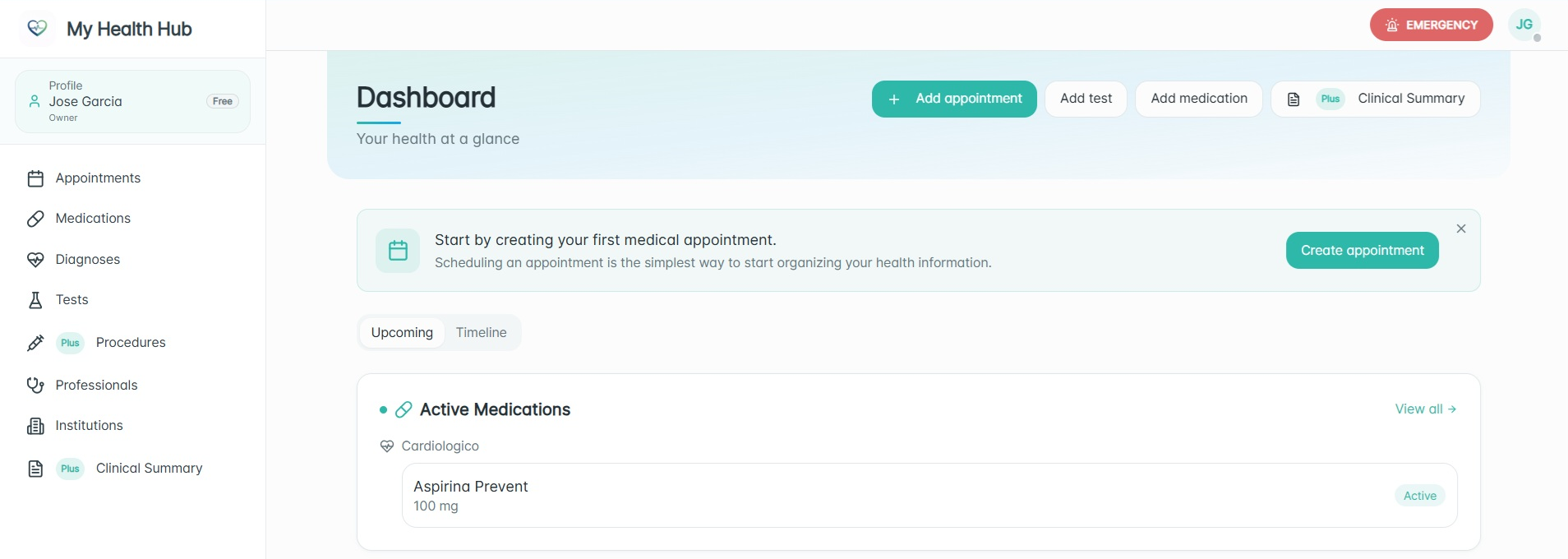1568x559 pixels.
Task: Click the Plus badge beside sidebar Clinical Summary
Action: point(71,469)
